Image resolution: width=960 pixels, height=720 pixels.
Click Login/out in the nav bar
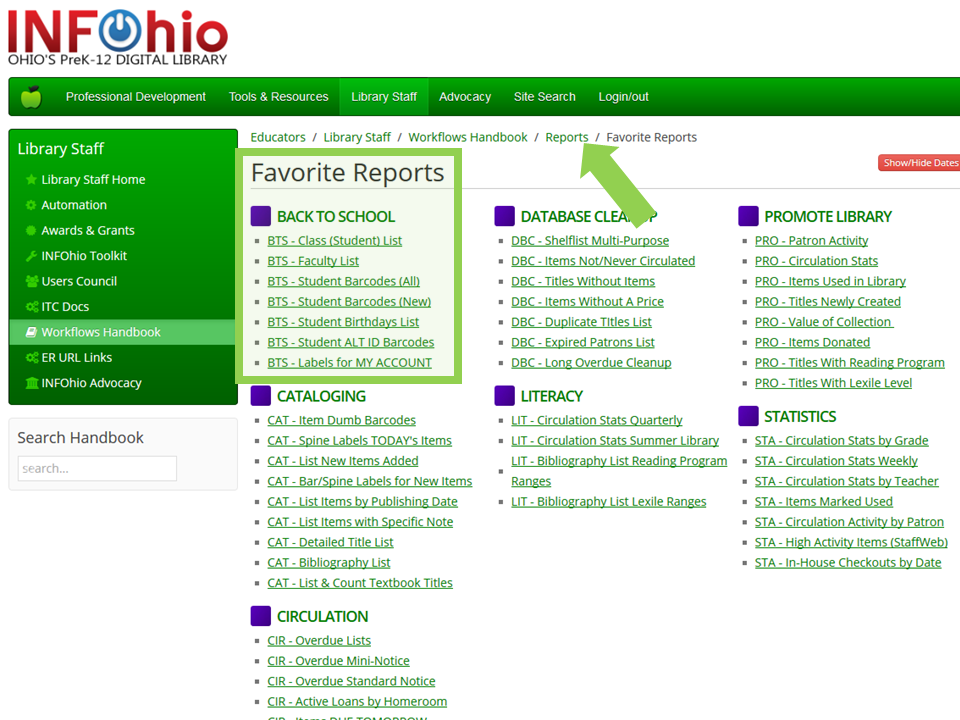tap(623, 97)
